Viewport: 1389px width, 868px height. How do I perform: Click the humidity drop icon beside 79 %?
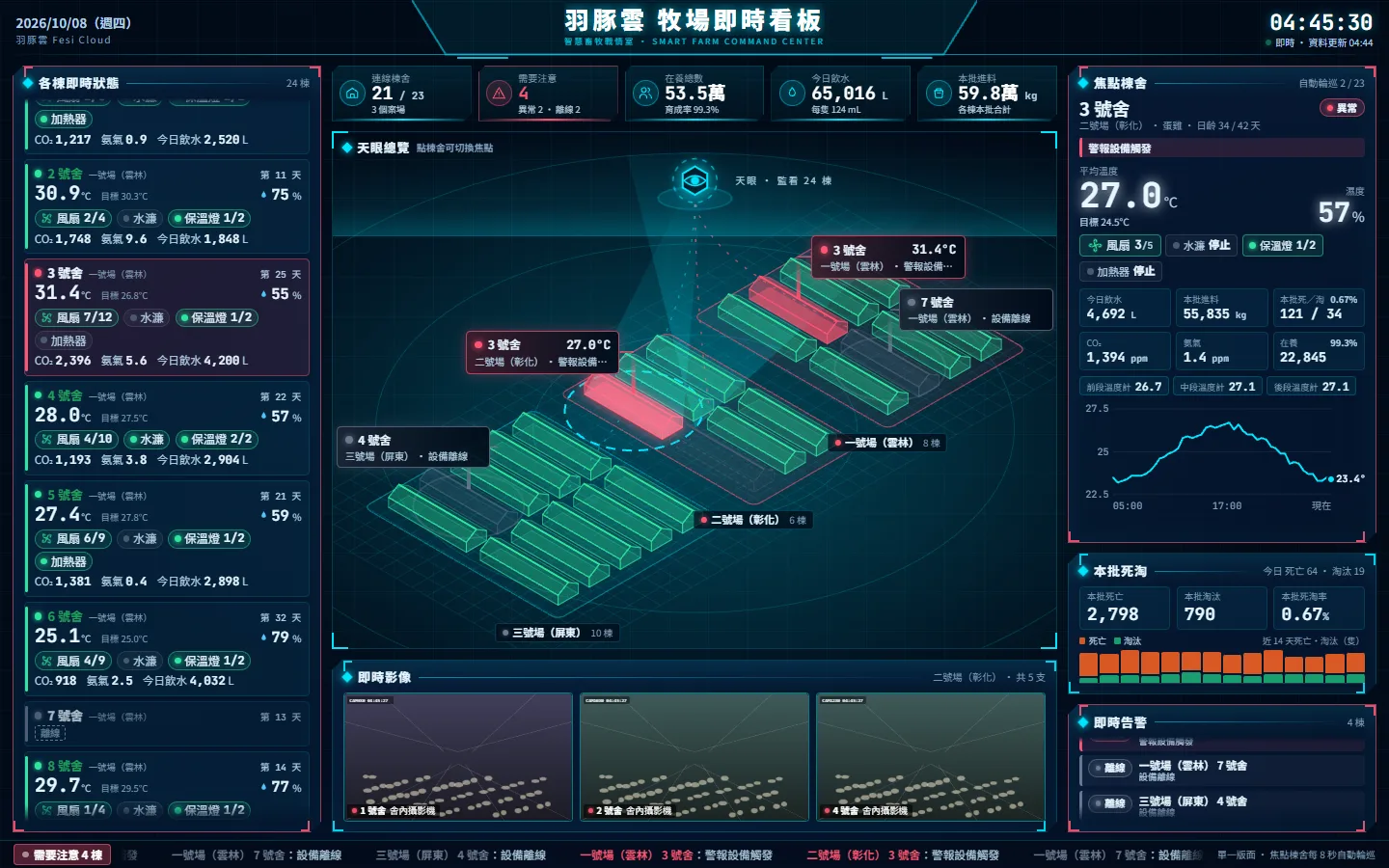click(x=264, y=637)
